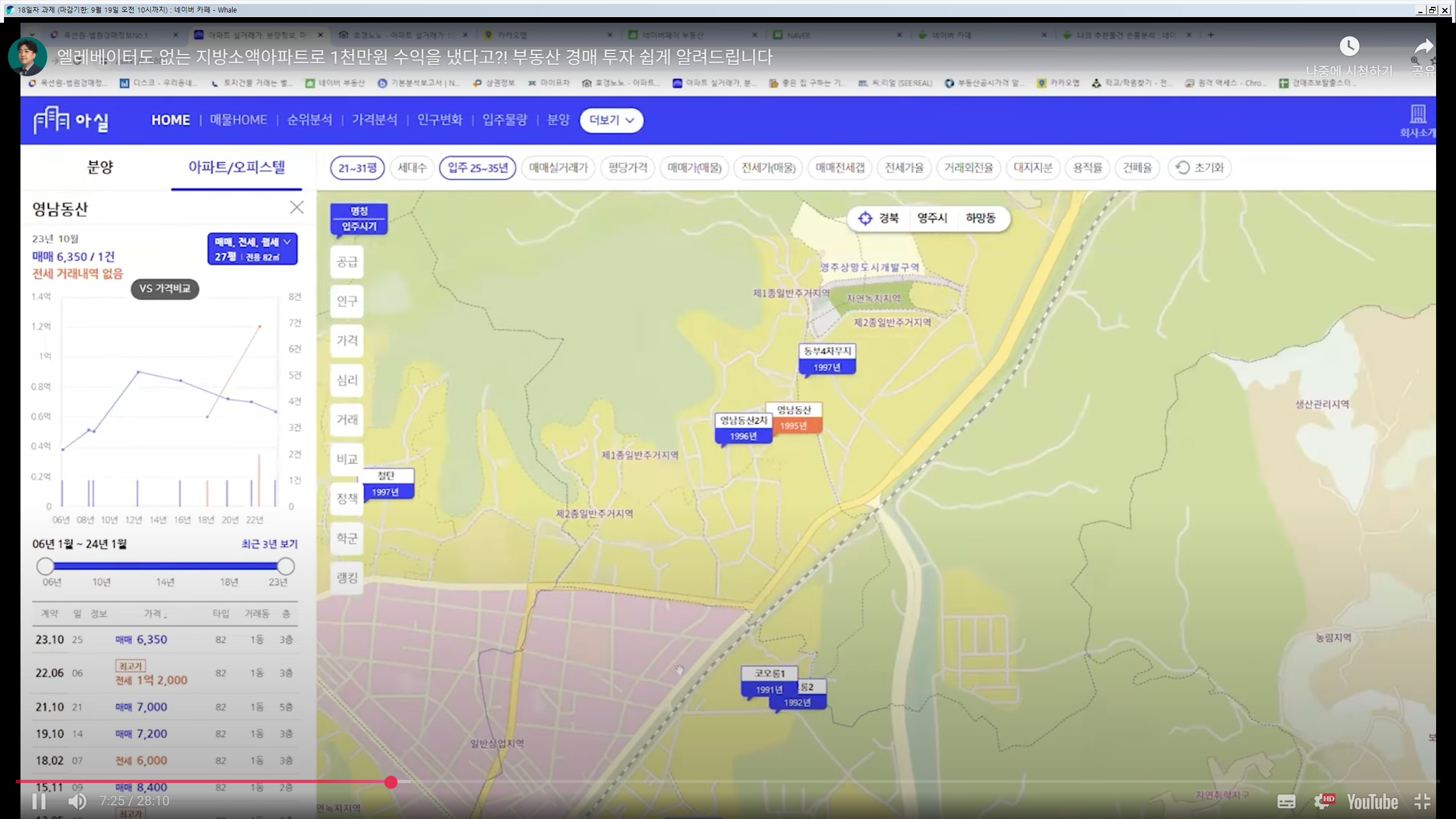Pause the YouTube video
The height and width of the screenshot is (819, 1456).
39,801
